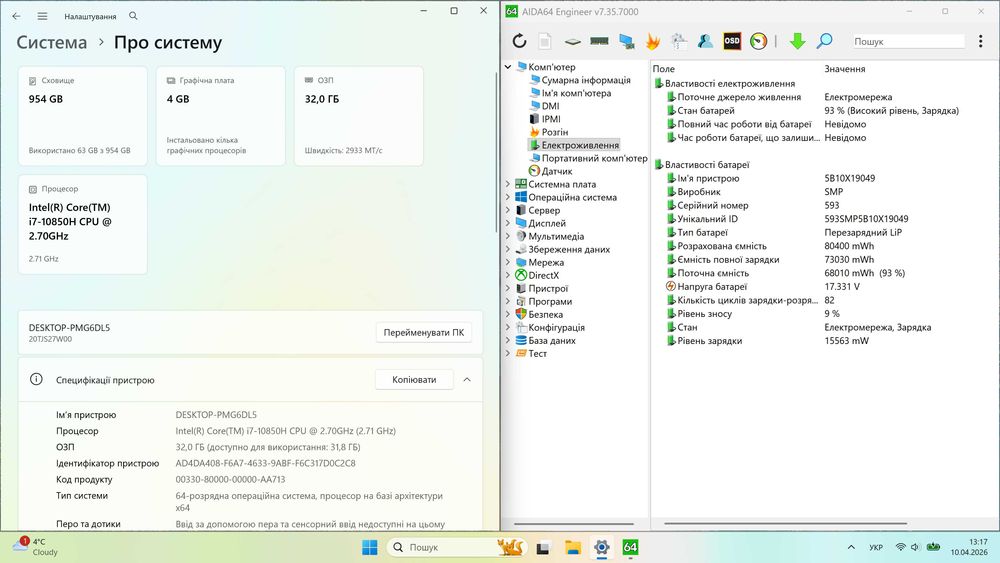This screenshot has width=1000, height=563.
Task: Click the УКР language indicator in tray
Action: point(876,547)
